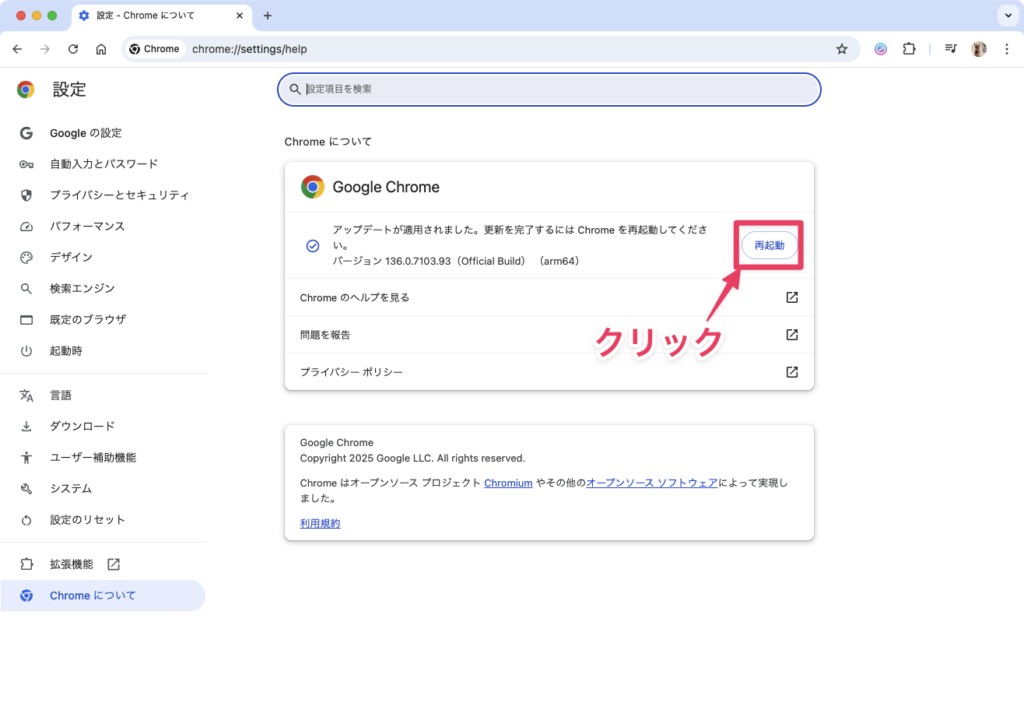The image size is (1024, 710).
Task: Click the 設定 title in the sidebar header
Action: (x=69, y=89)
